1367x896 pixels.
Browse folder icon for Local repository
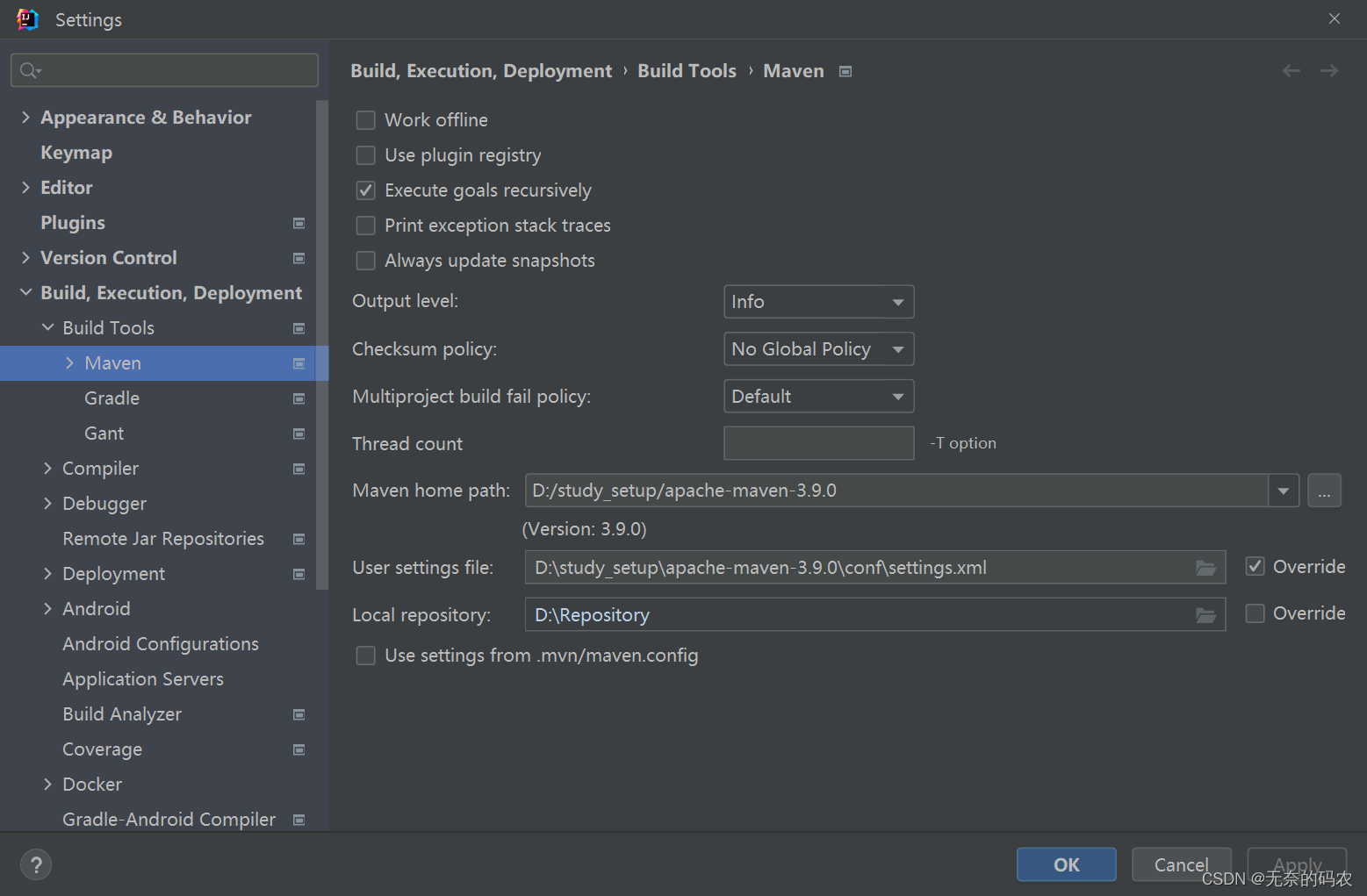pyautogui.click(x=1205, y=615)
